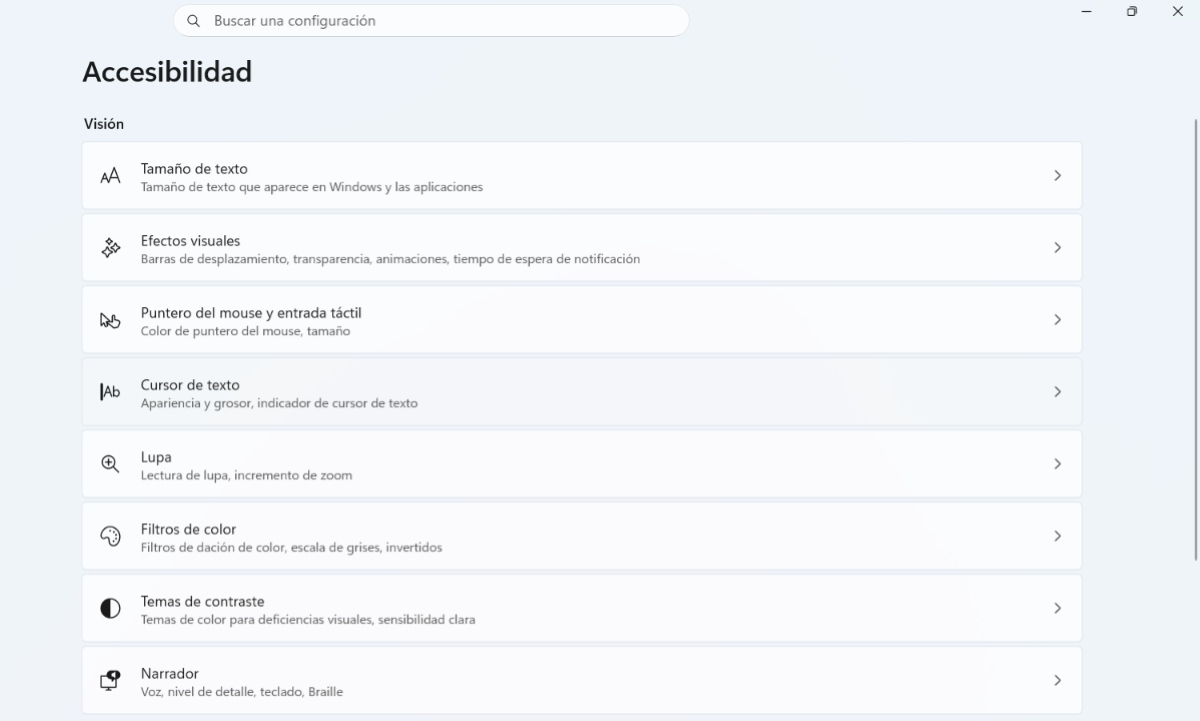
Task: Click the Temas de contraste half-circle icon
Action: [x=110, y=608]
